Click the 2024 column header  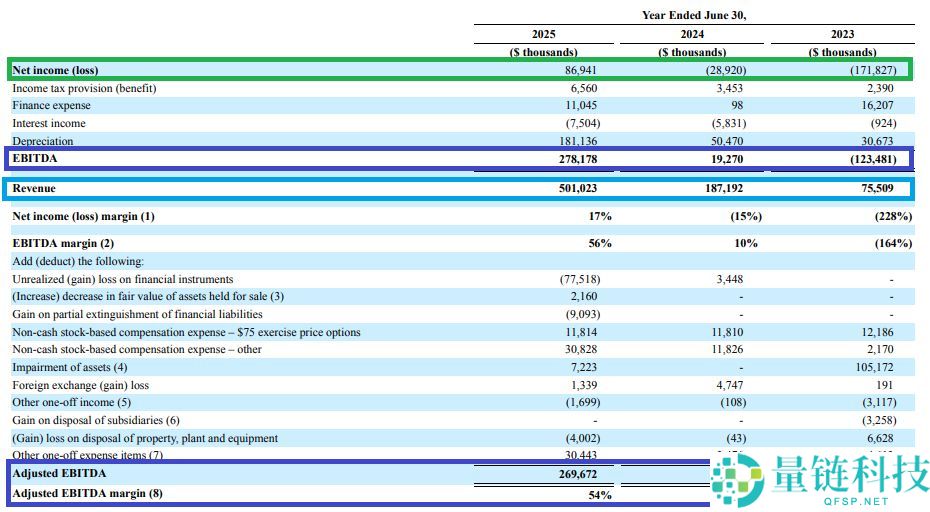coord(692,34)
